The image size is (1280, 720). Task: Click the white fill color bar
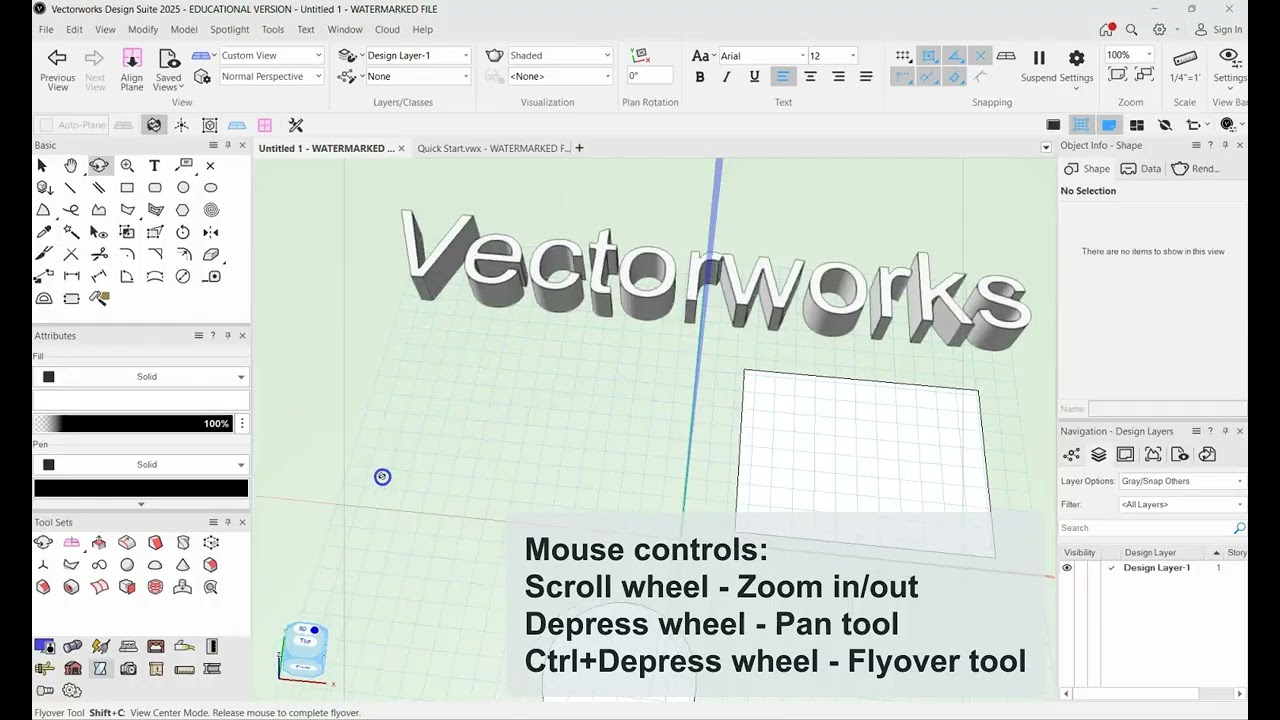pos(141,400)
